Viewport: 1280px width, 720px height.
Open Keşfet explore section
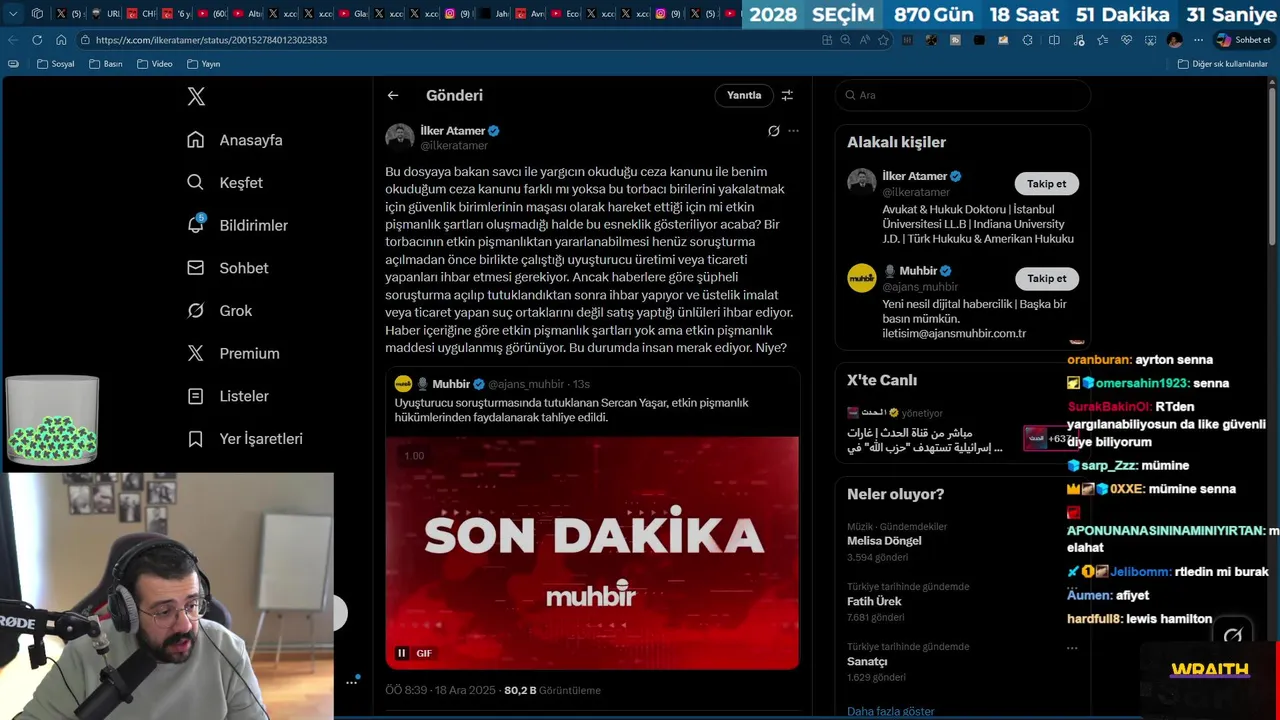click(225, 183)
